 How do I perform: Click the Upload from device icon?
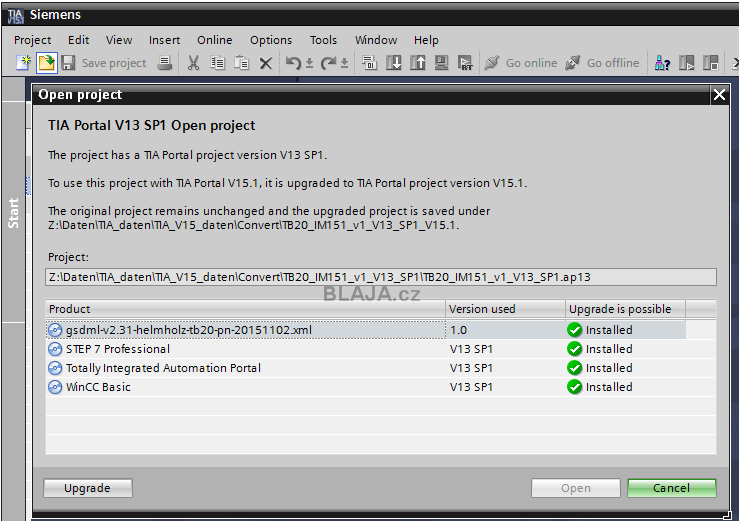click(418, 63)
